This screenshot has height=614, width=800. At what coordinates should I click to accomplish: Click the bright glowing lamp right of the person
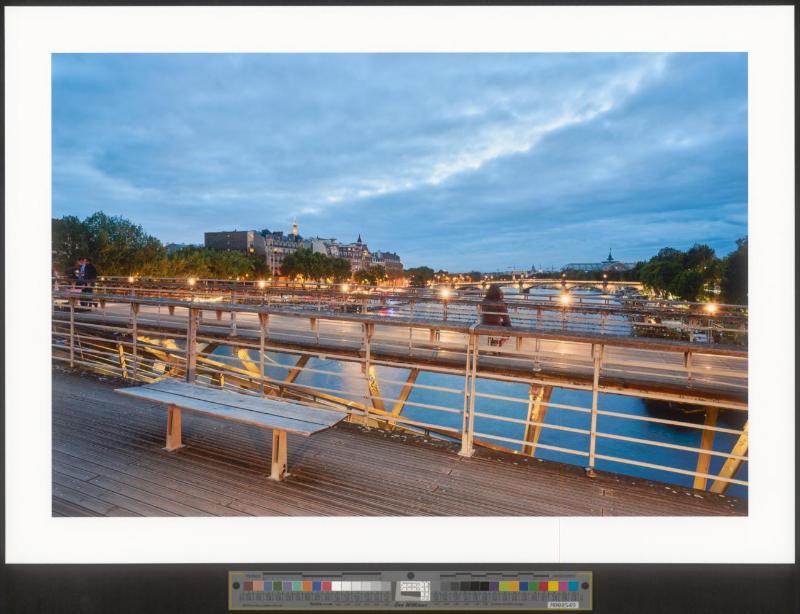[565, 298]
